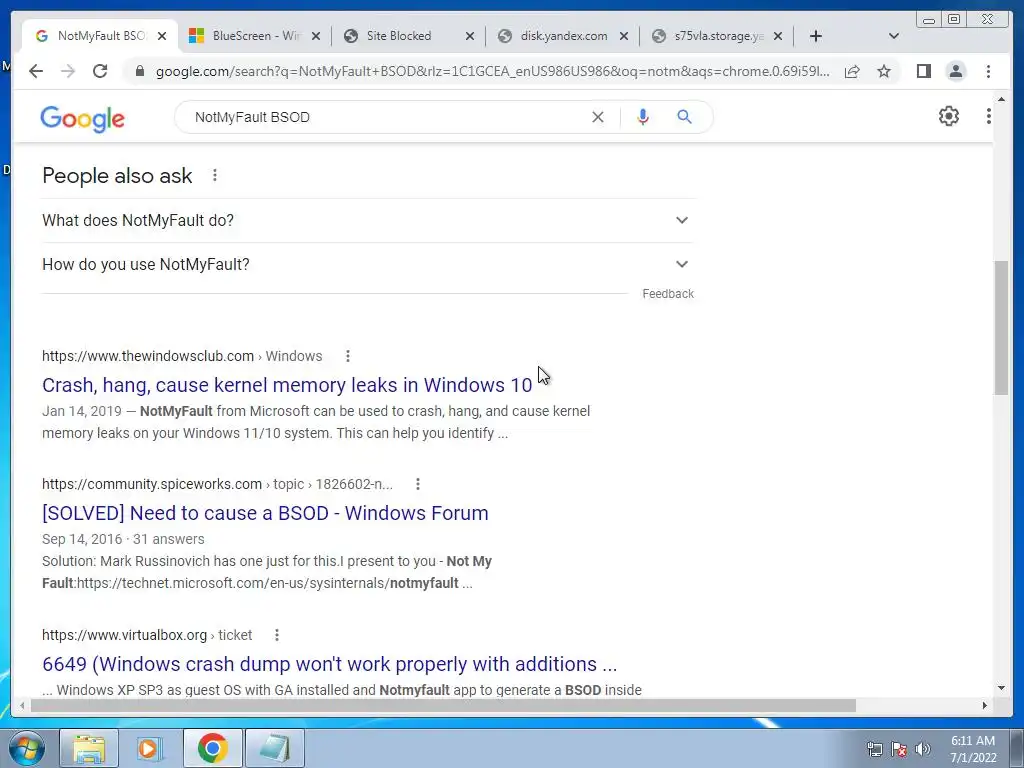Close the s75vla.storage tab
The height and width of the screenshot is (768, 1024).
pyautogui.click(x=778, y=36)
